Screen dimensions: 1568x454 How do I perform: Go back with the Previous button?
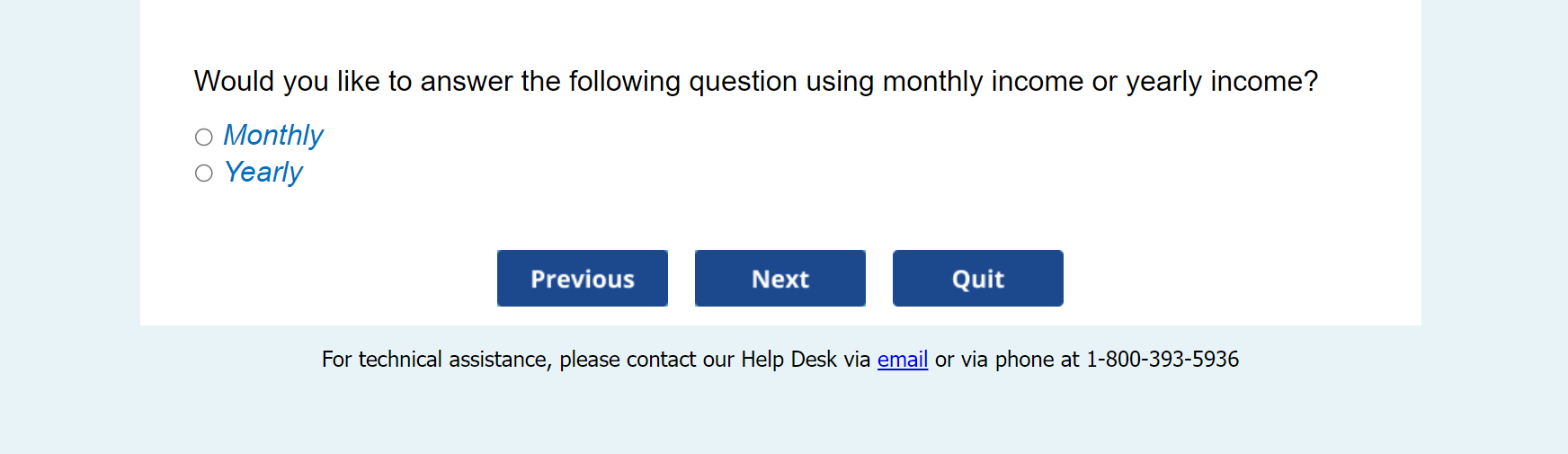tap(582, 279)
